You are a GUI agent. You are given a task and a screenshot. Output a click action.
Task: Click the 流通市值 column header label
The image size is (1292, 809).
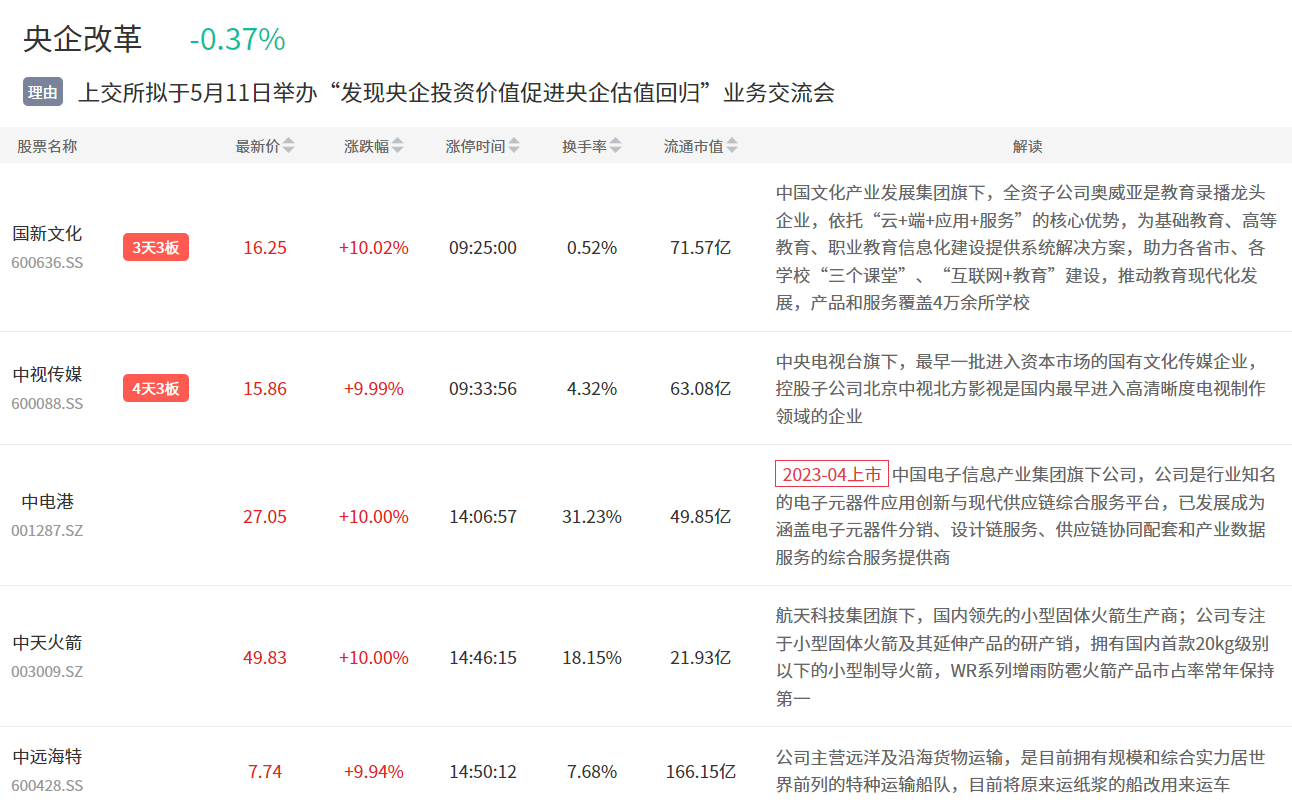pos(693,146)
